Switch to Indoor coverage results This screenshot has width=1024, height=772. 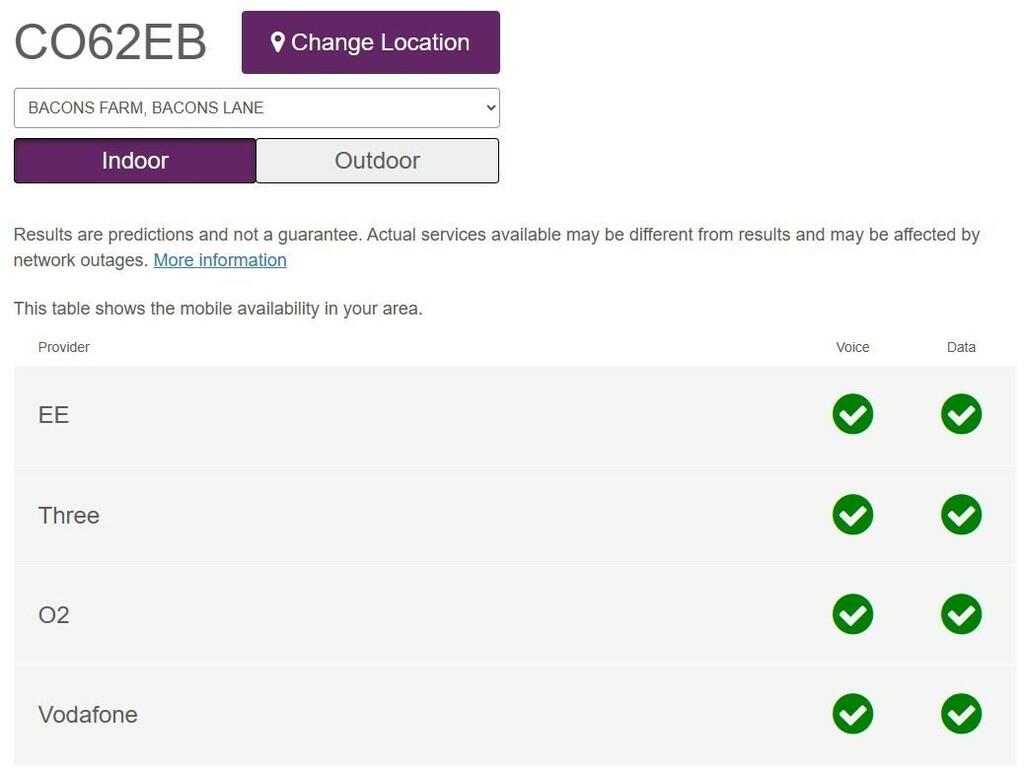tap(135, 161)
